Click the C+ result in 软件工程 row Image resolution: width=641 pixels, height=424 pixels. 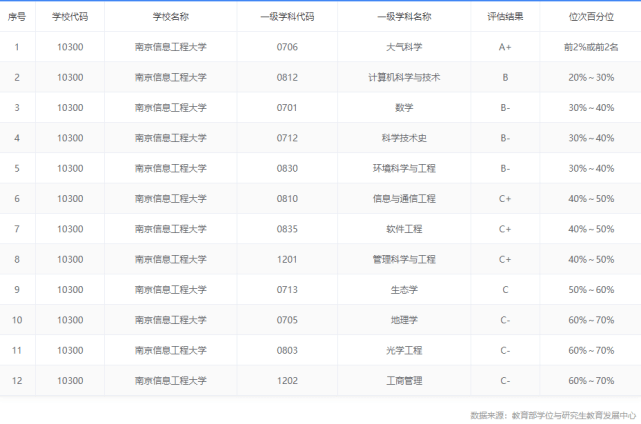(x=505, y=229)
